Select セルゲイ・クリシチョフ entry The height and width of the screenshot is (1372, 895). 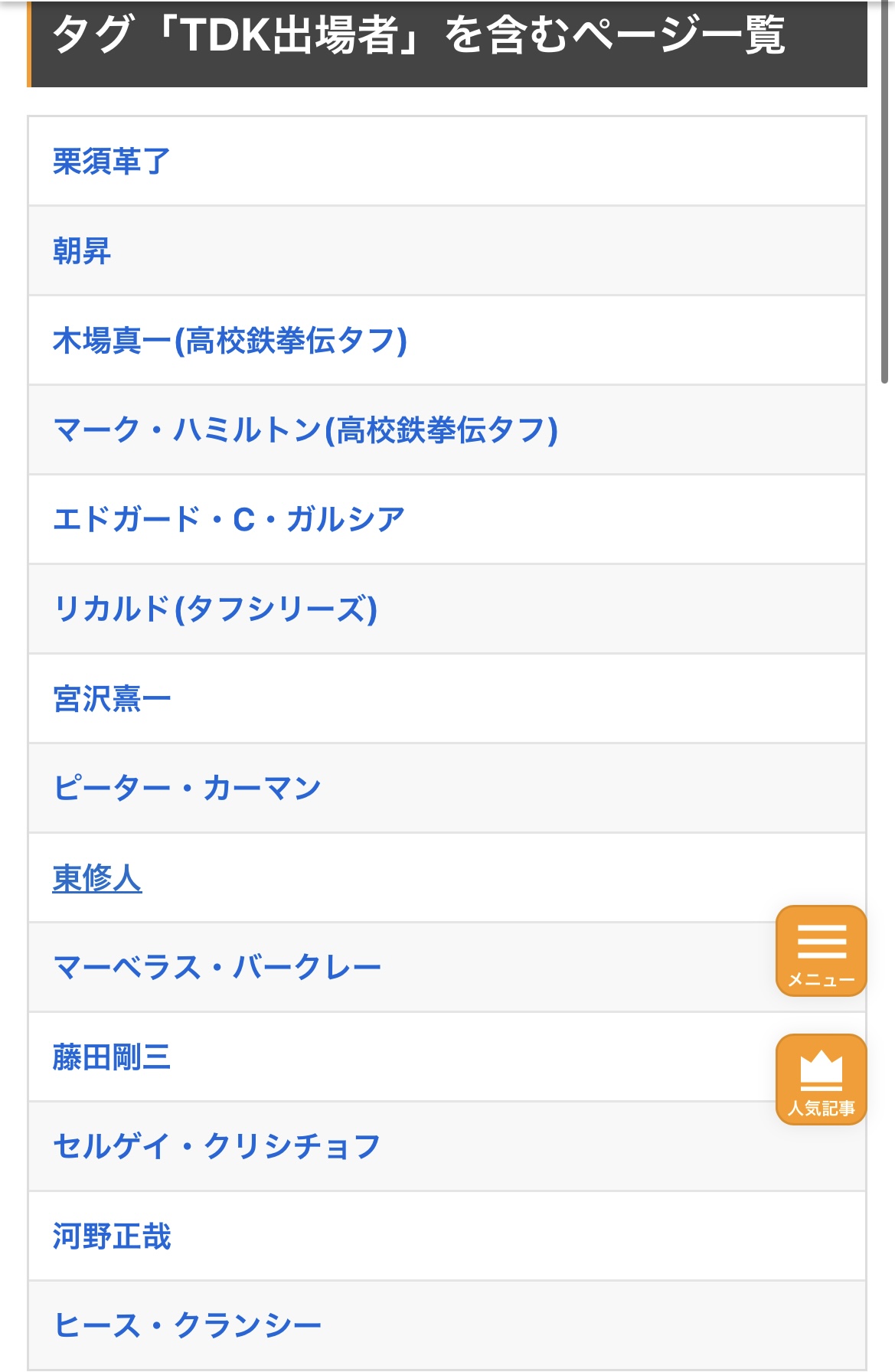click(217, 1147)
